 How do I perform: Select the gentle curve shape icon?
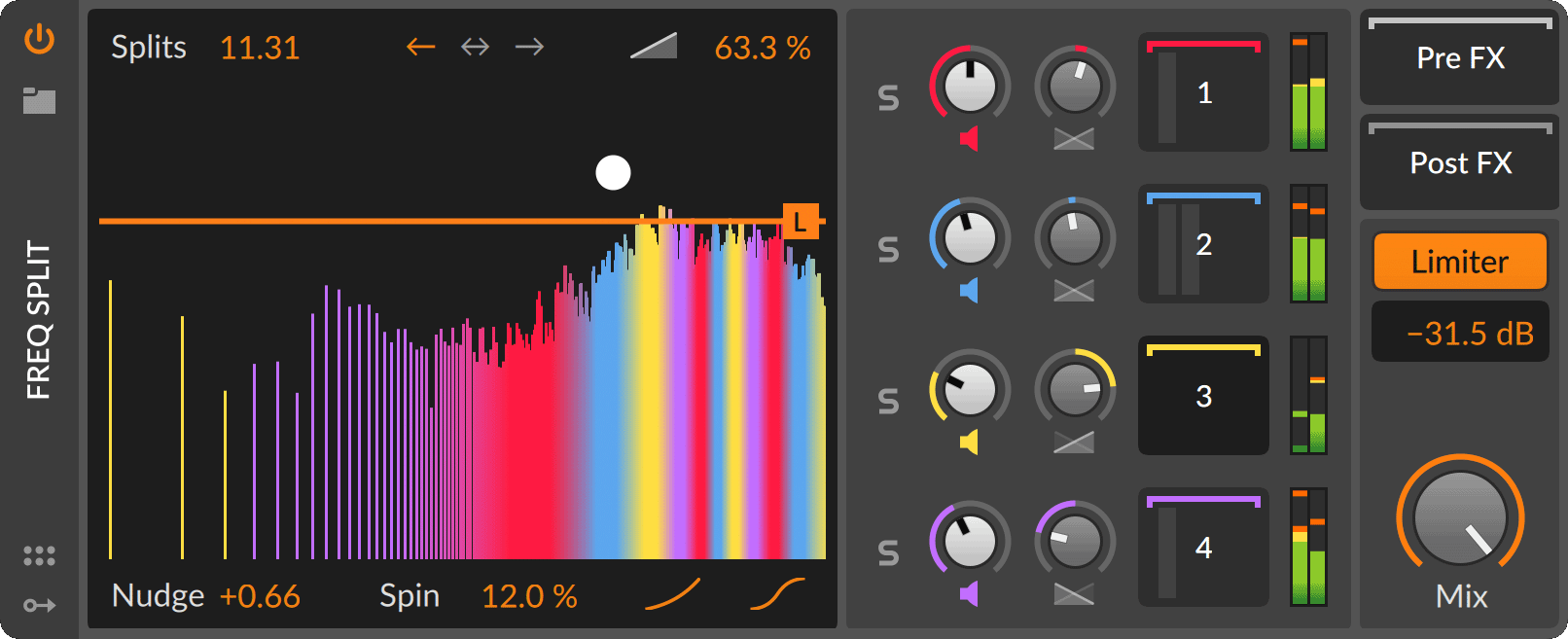click(672, 594)
